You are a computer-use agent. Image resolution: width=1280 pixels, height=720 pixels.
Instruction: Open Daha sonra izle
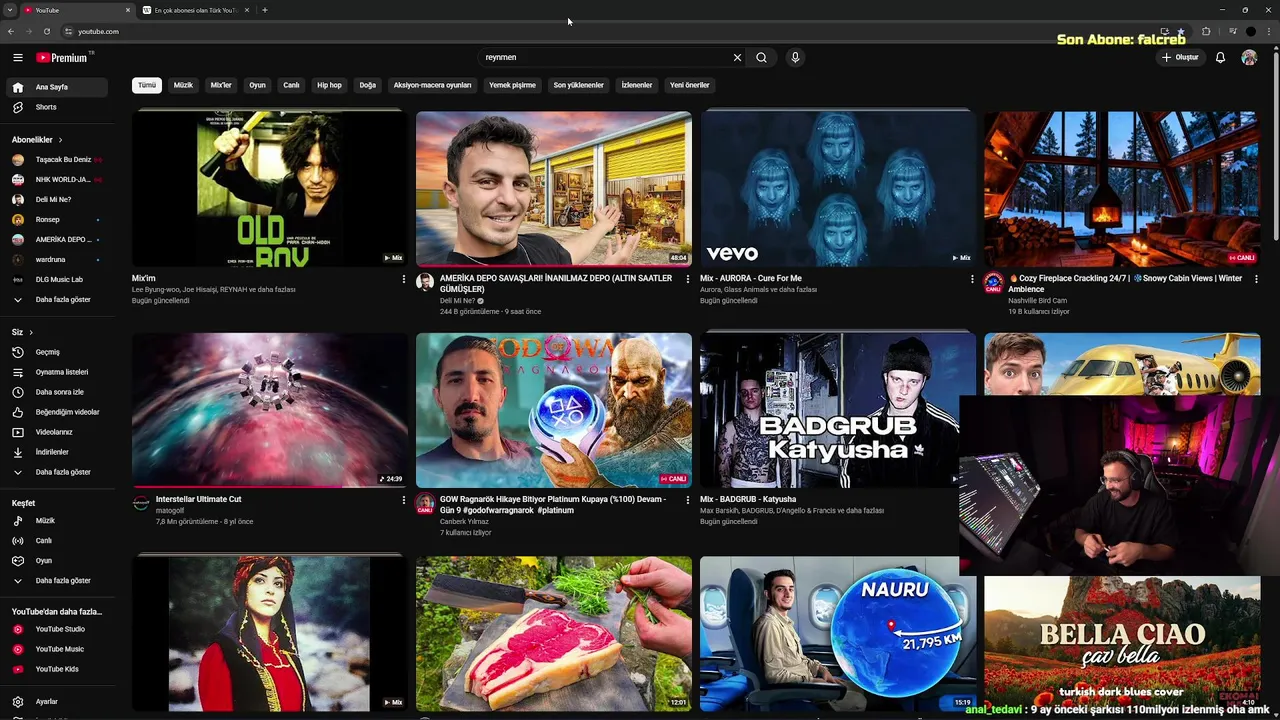click(x=59, y=392)
